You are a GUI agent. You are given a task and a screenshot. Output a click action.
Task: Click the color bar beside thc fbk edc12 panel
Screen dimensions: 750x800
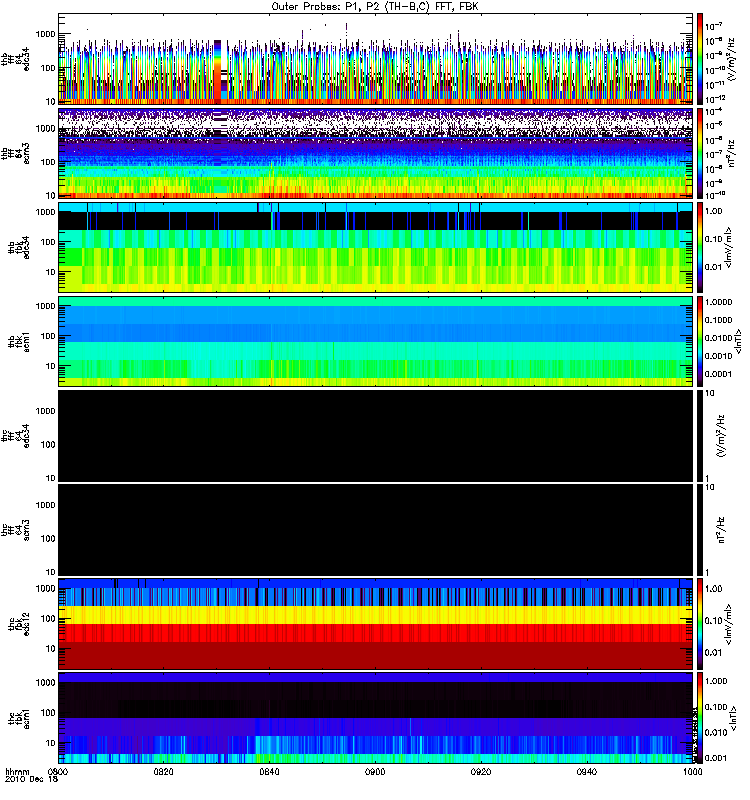pyautogui.click(x=700, y=623)
